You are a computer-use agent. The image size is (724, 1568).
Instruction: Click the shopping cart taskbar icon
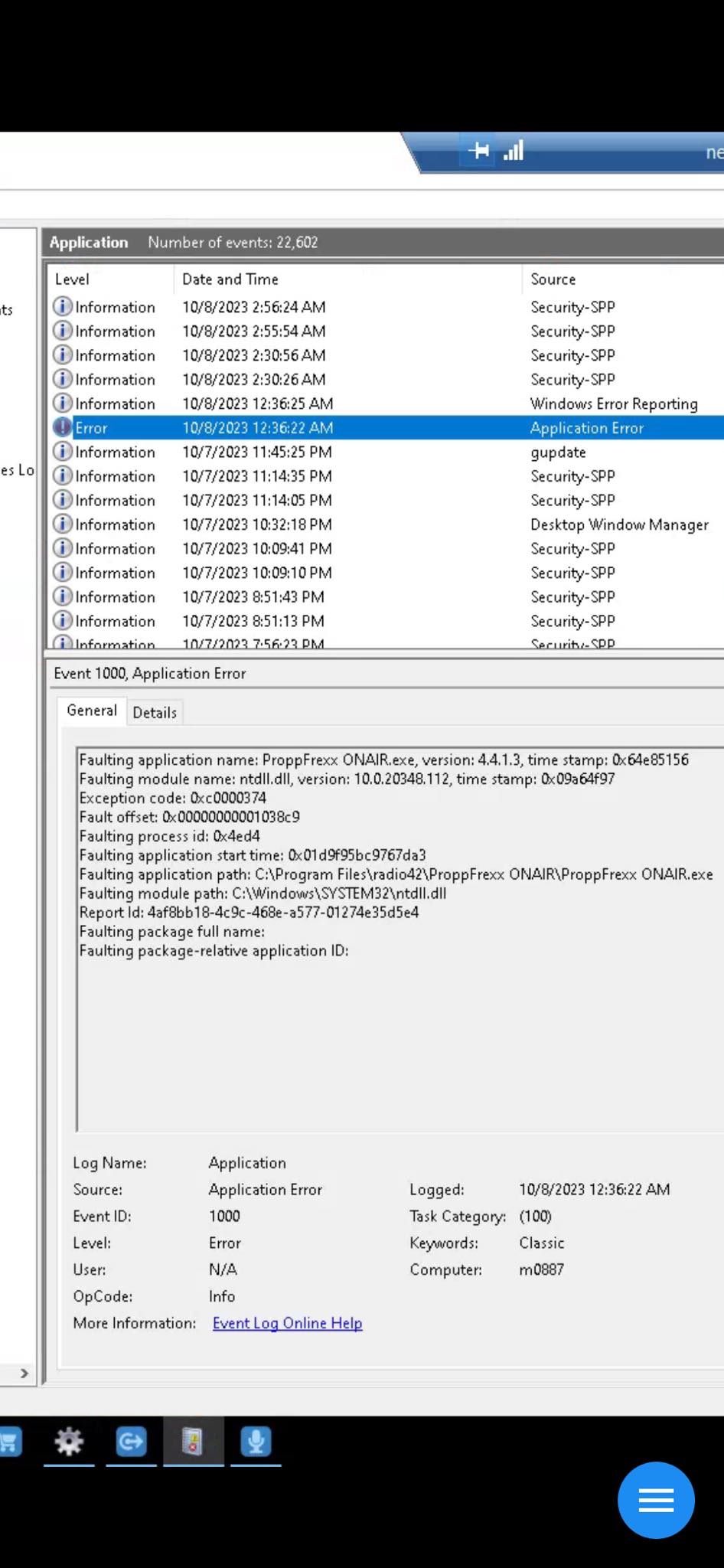coord(9,1442)
